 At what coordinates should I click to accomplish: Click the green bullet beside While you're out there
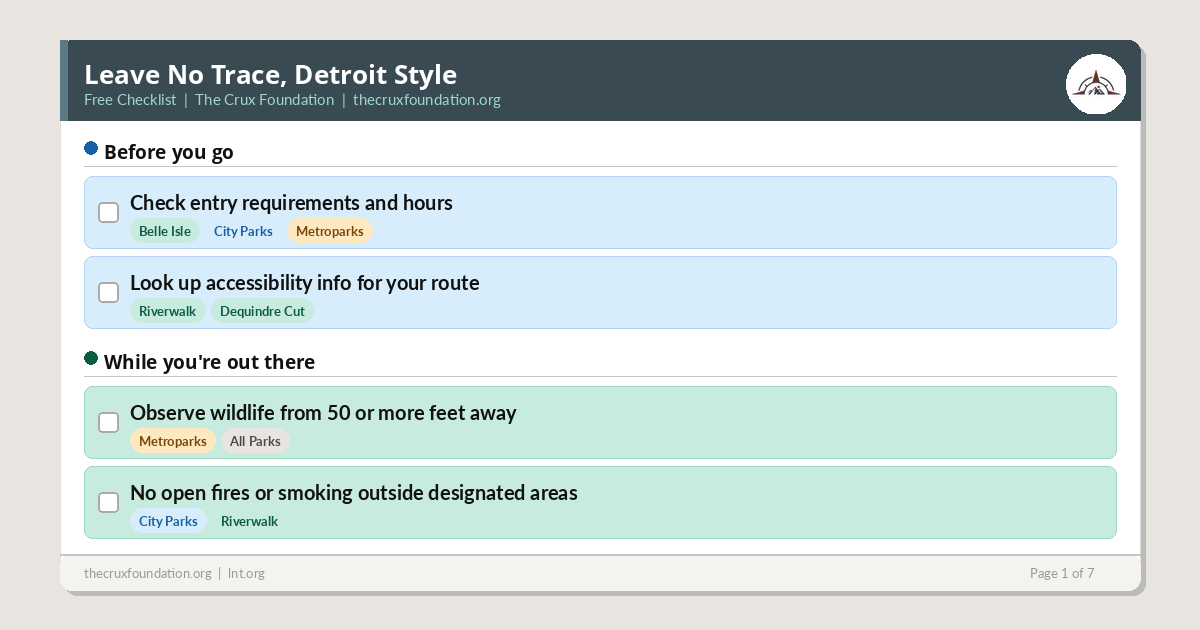(x=91, y=357)
